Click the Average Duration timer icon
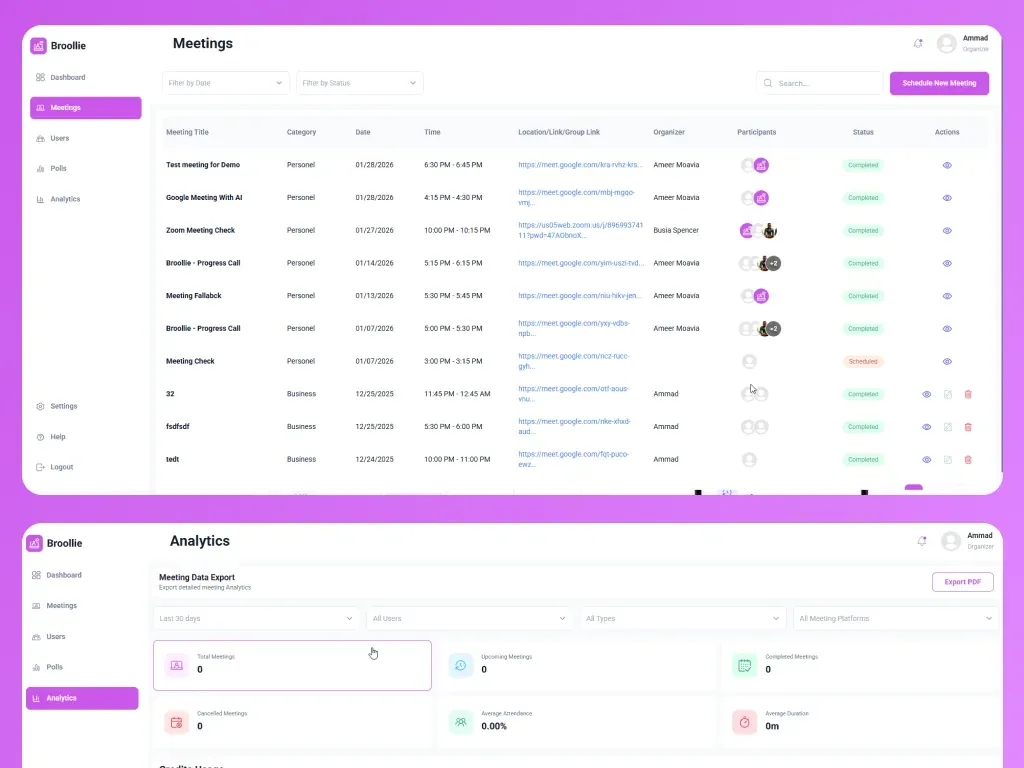The height and width of the screenshot is (768, 1024). (x=744, y=722)
